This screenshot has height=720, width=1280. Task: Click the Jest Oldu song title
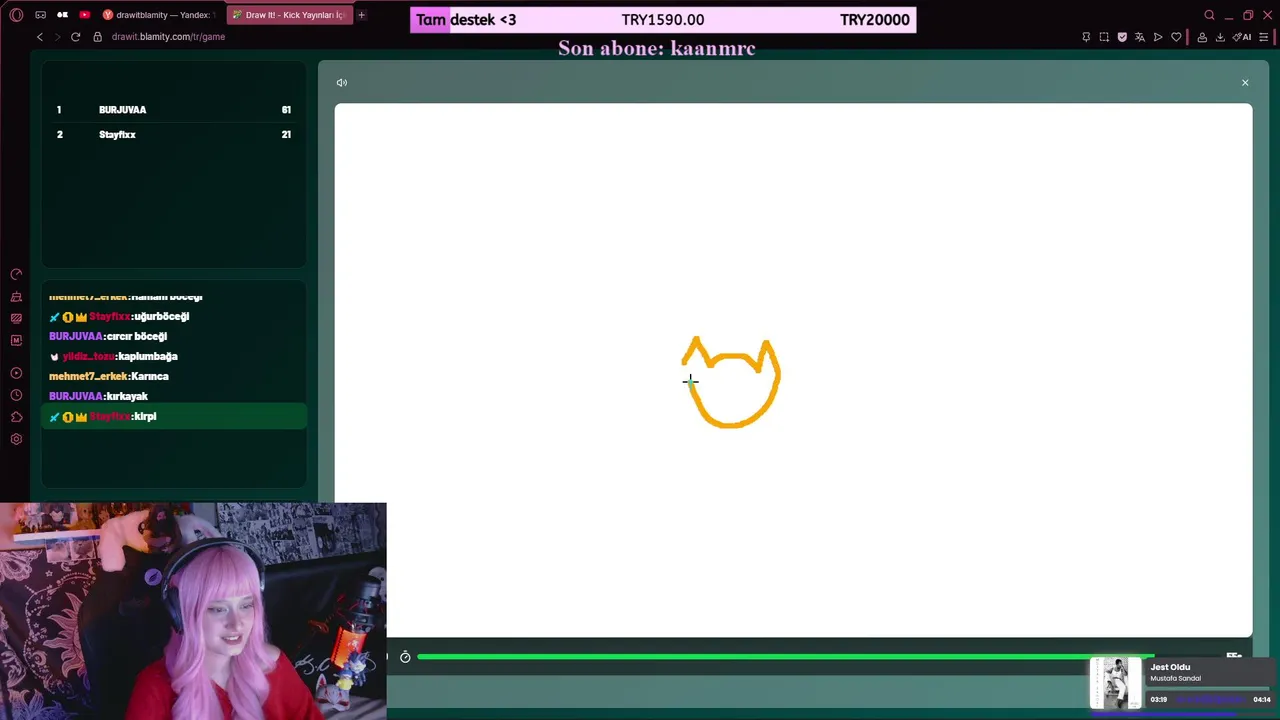tap(1170, 667)
